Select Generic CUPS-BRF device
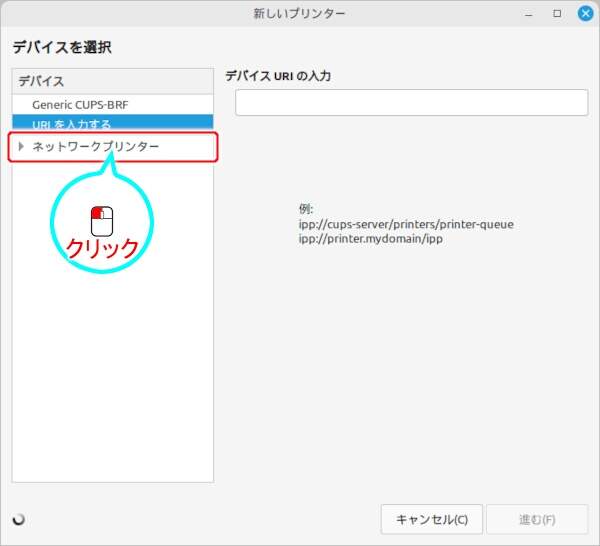Image resolution: width=600 pixels, height=546 pixels. tap(113, 105)
